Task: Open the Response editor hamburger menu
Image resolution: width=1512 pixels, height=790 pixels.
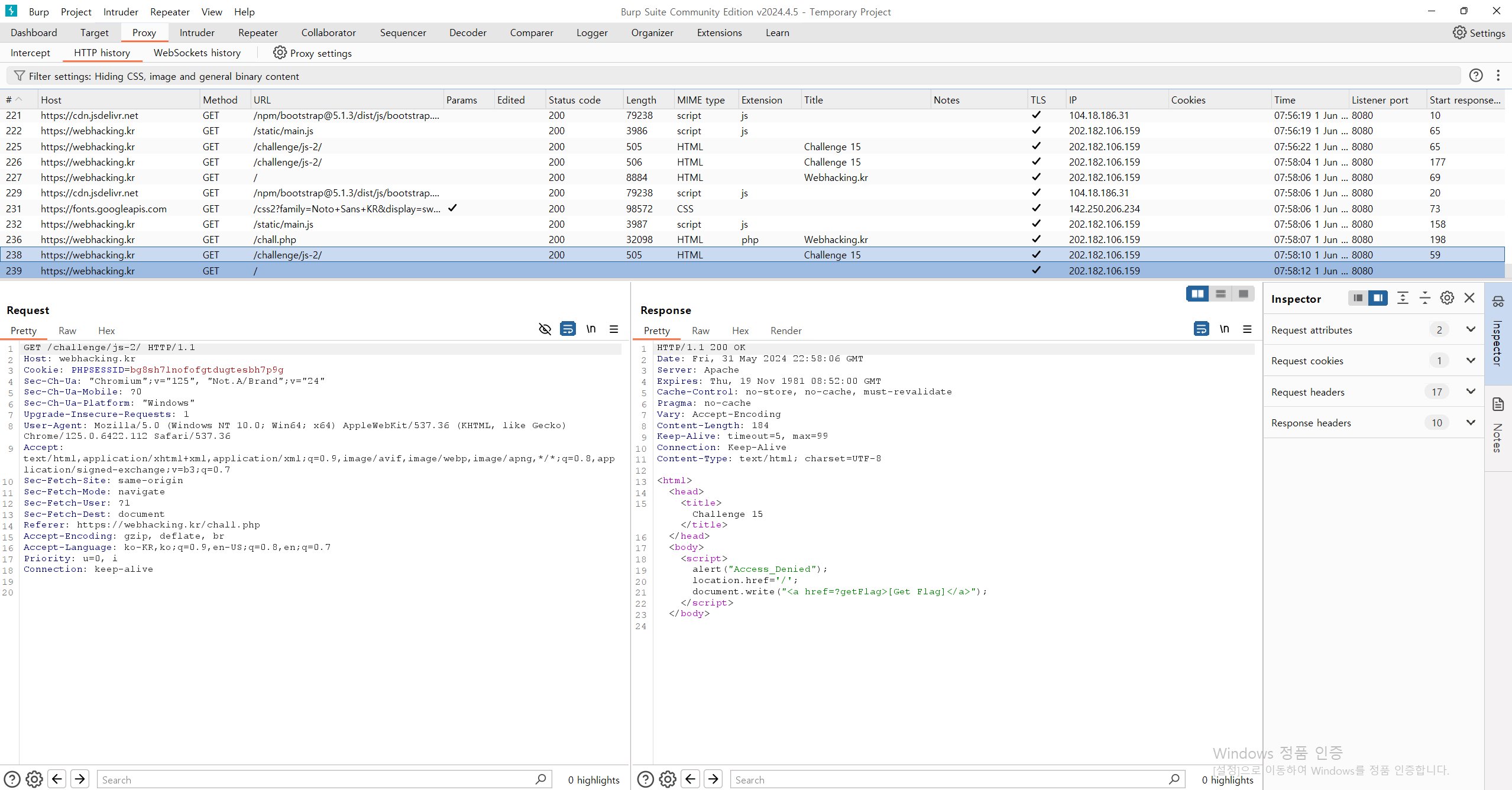Action: 1247,329
